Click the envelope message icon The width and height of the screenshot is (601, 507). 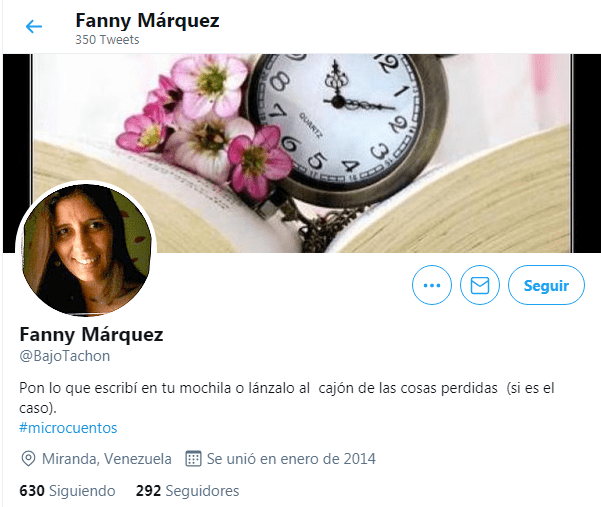click(x=480, y=285)
